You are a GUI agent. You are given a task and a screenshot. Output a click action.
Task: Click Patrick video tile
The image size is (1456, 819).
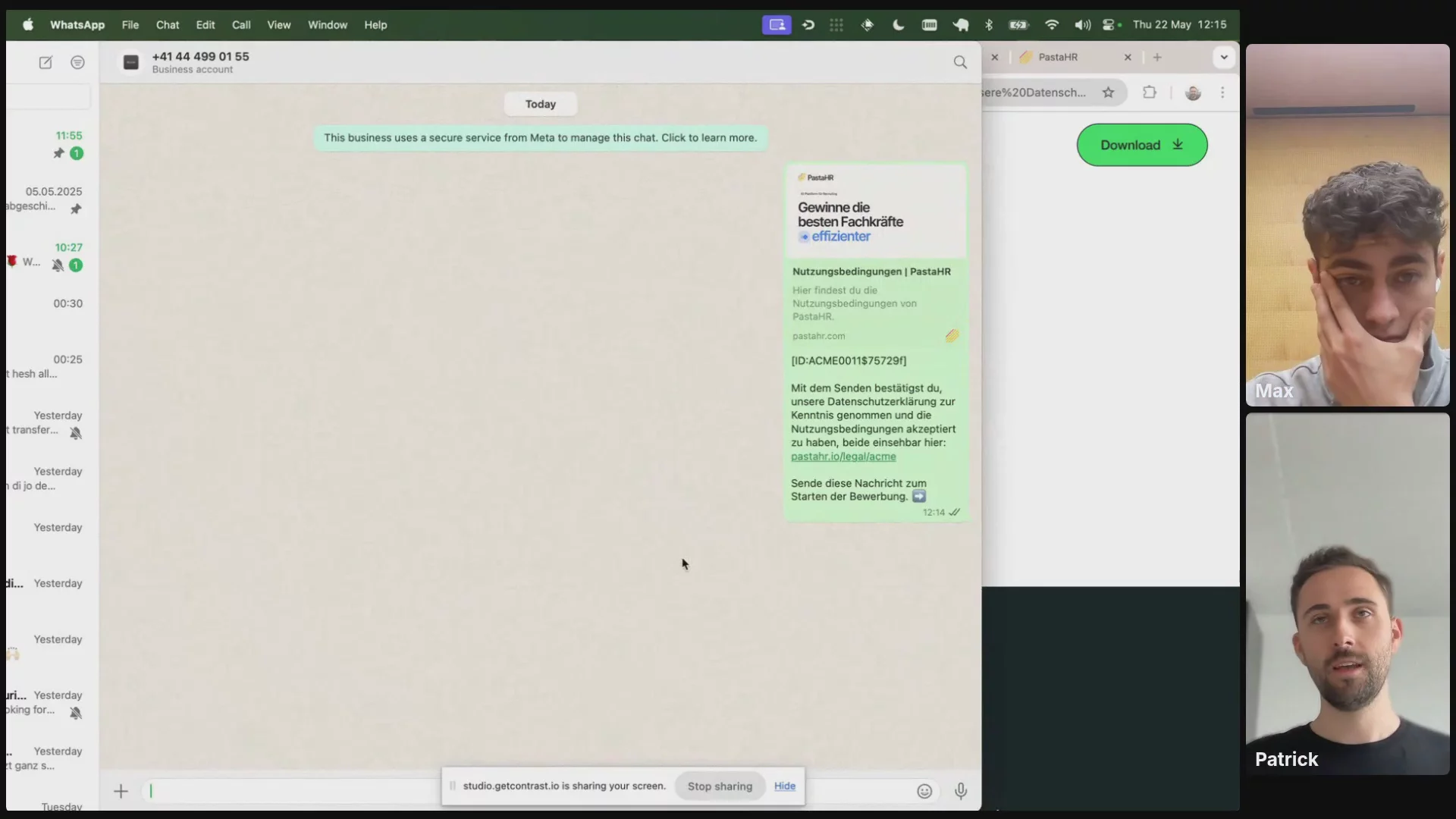point(1347,594)
